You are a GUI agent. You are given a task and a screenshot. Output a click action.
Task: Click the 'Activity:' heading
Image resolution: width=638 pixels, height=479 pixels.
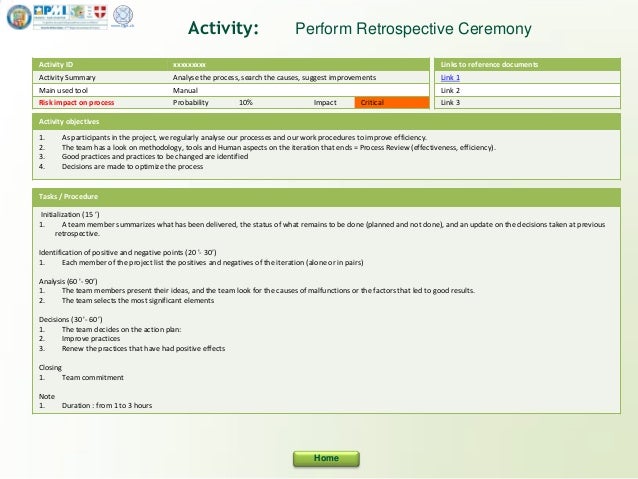click(223, 28)
